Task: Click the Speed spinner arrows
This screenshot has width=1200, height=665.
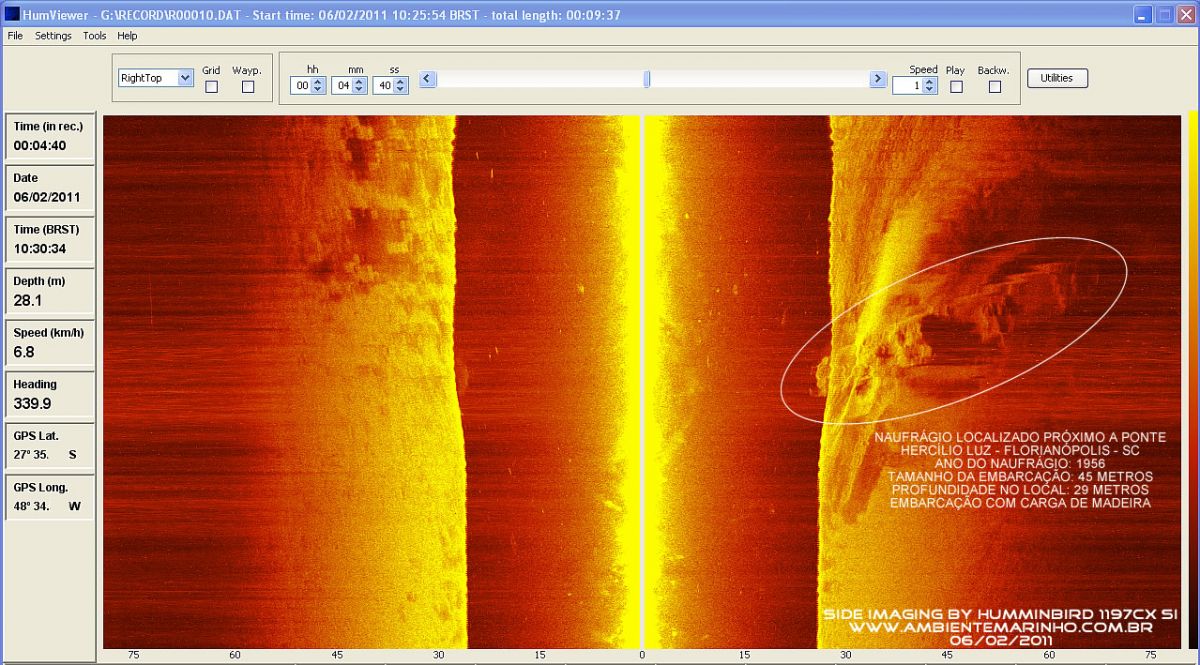Action: pos(930,86)
